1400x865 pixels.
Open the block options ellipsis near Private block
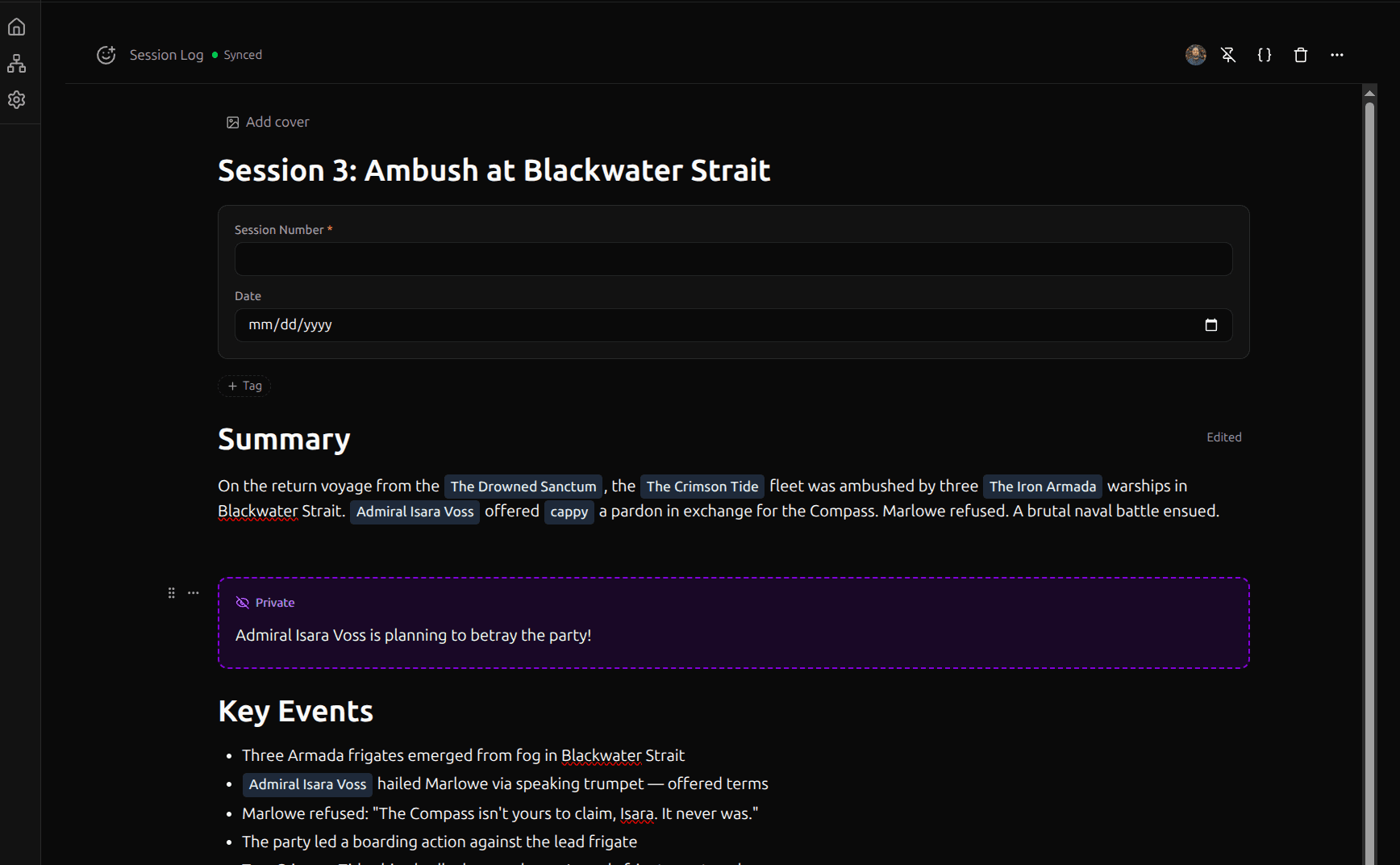193,592
